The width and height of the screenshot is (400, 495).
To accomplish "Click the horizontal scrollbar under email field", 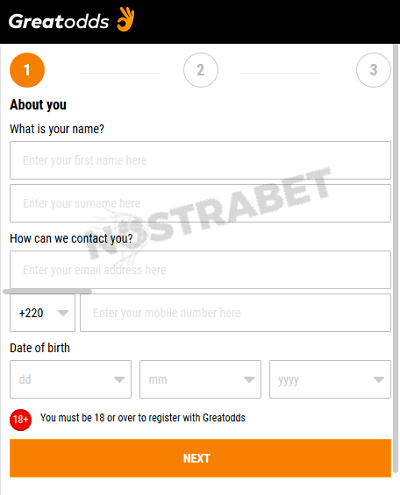I will click(x=47, y=291).
